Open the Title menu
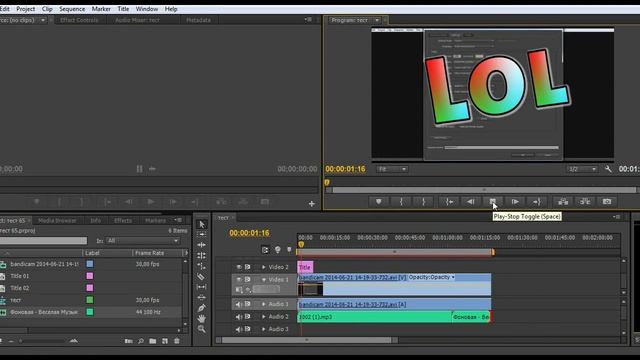This screenshot has height=360, width=640. 123,9
